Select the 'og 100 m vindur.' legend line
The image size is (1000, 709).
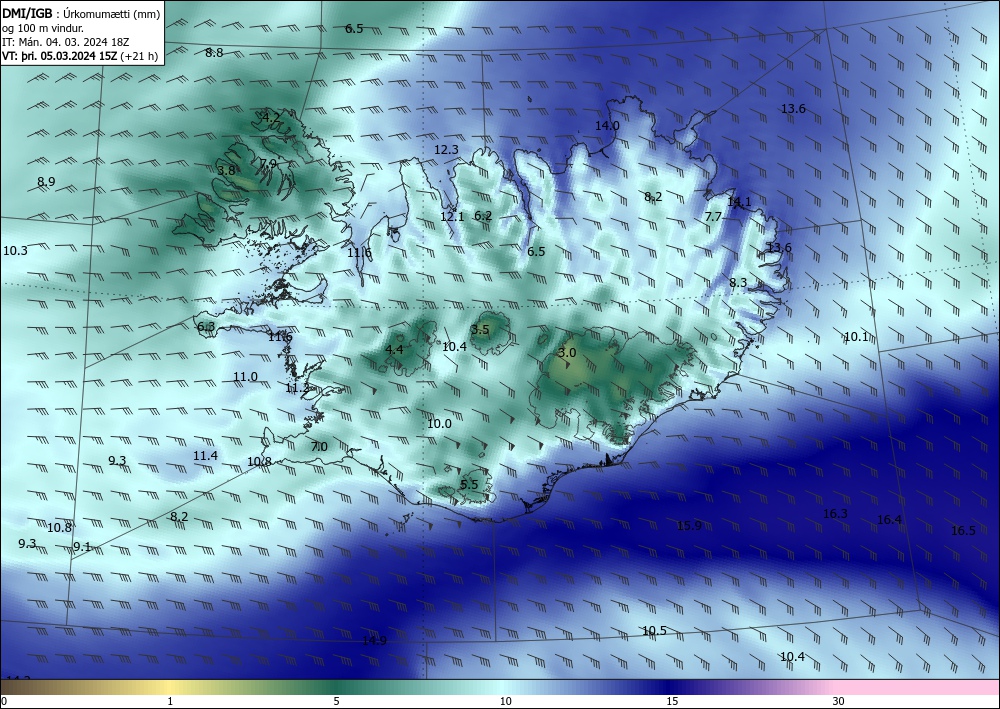tap(43, 28)
